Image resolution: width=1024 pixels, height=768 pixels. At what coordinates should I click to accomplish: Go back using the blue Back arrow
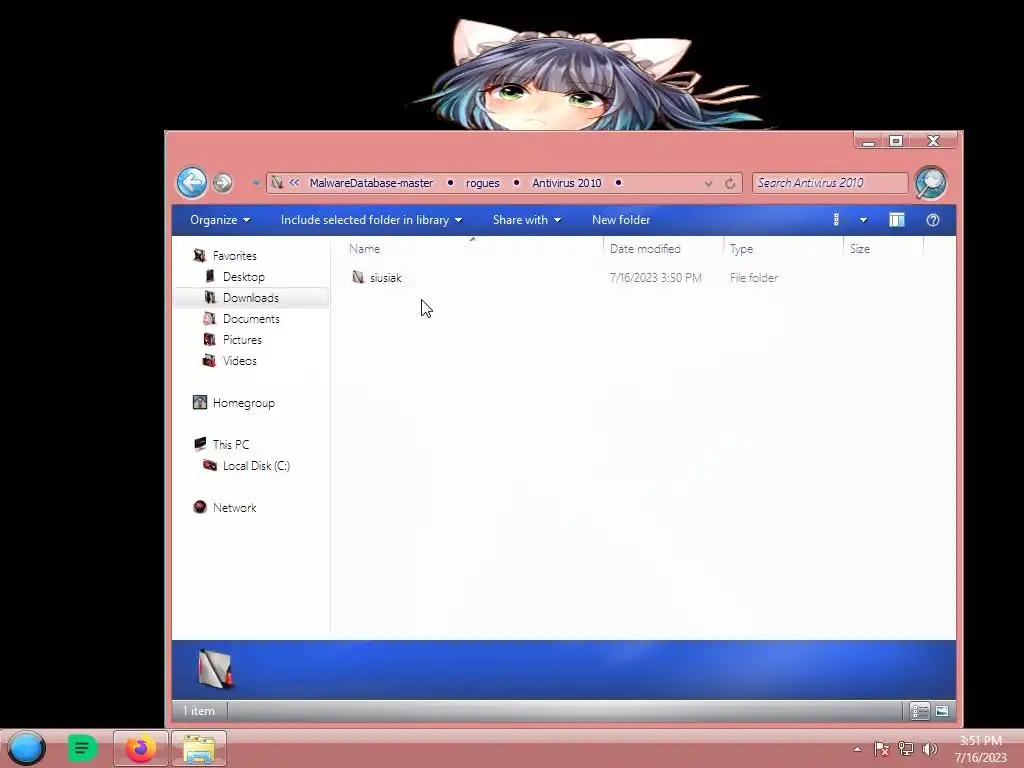pyautogui.click(x=192, y=182)
